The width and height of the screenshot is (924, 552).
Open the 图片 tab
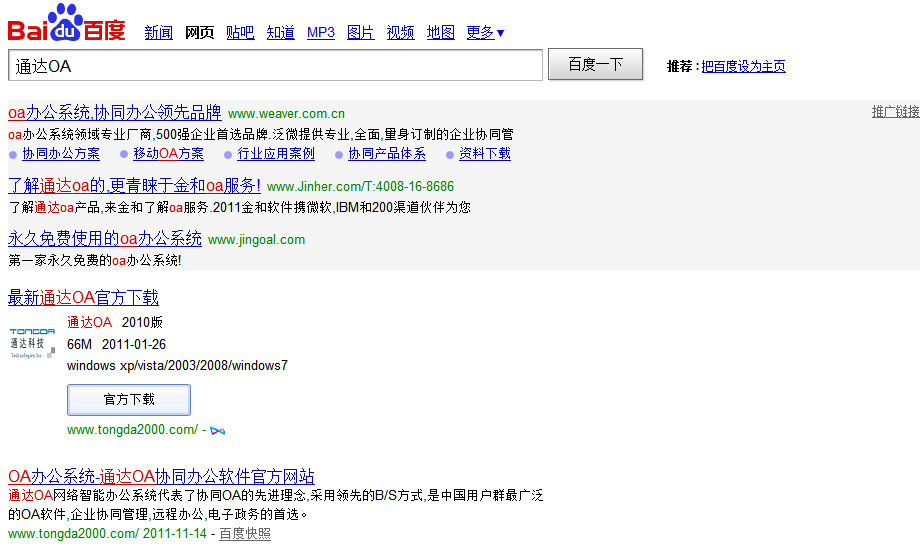tap(361, 32)
